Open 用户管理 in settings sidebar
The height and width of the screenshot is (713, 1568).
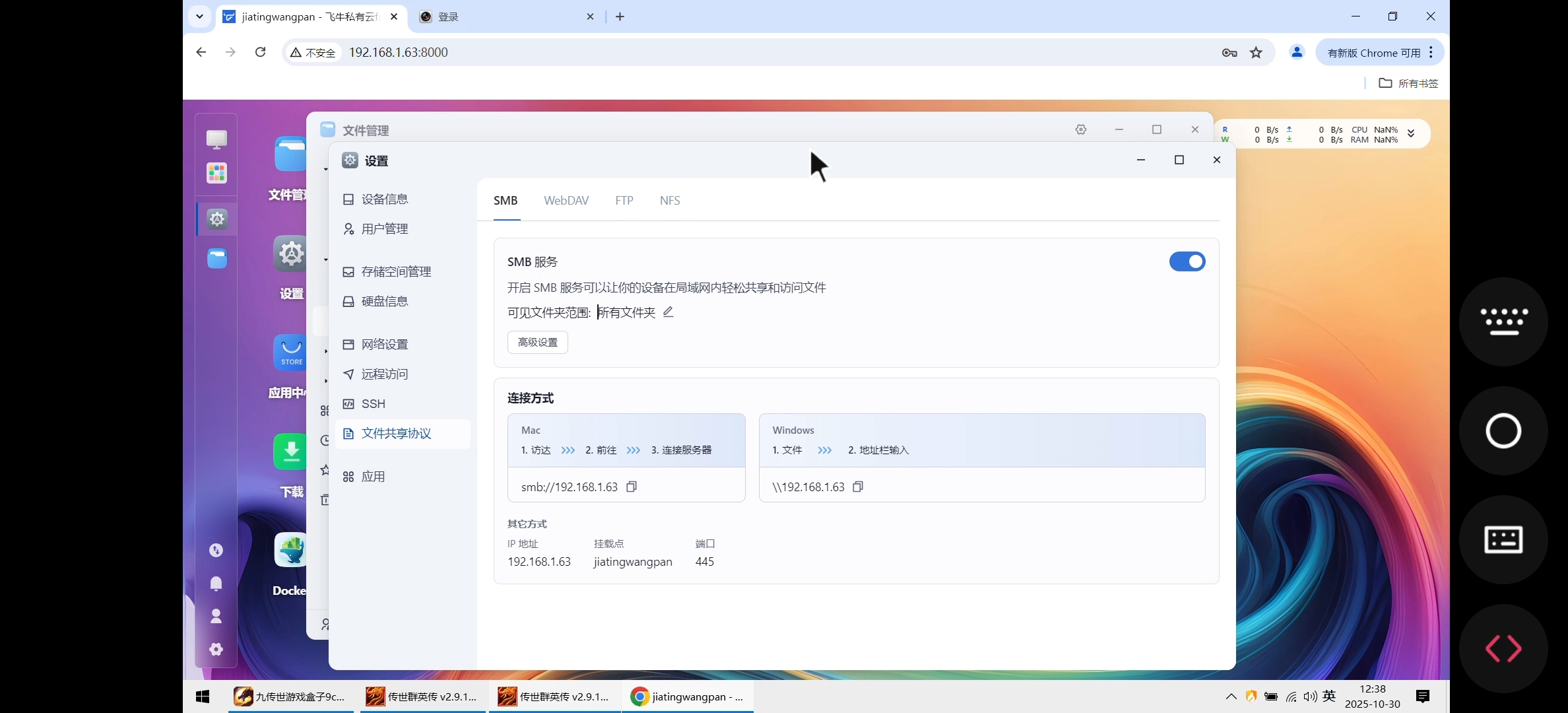(385, 229)
